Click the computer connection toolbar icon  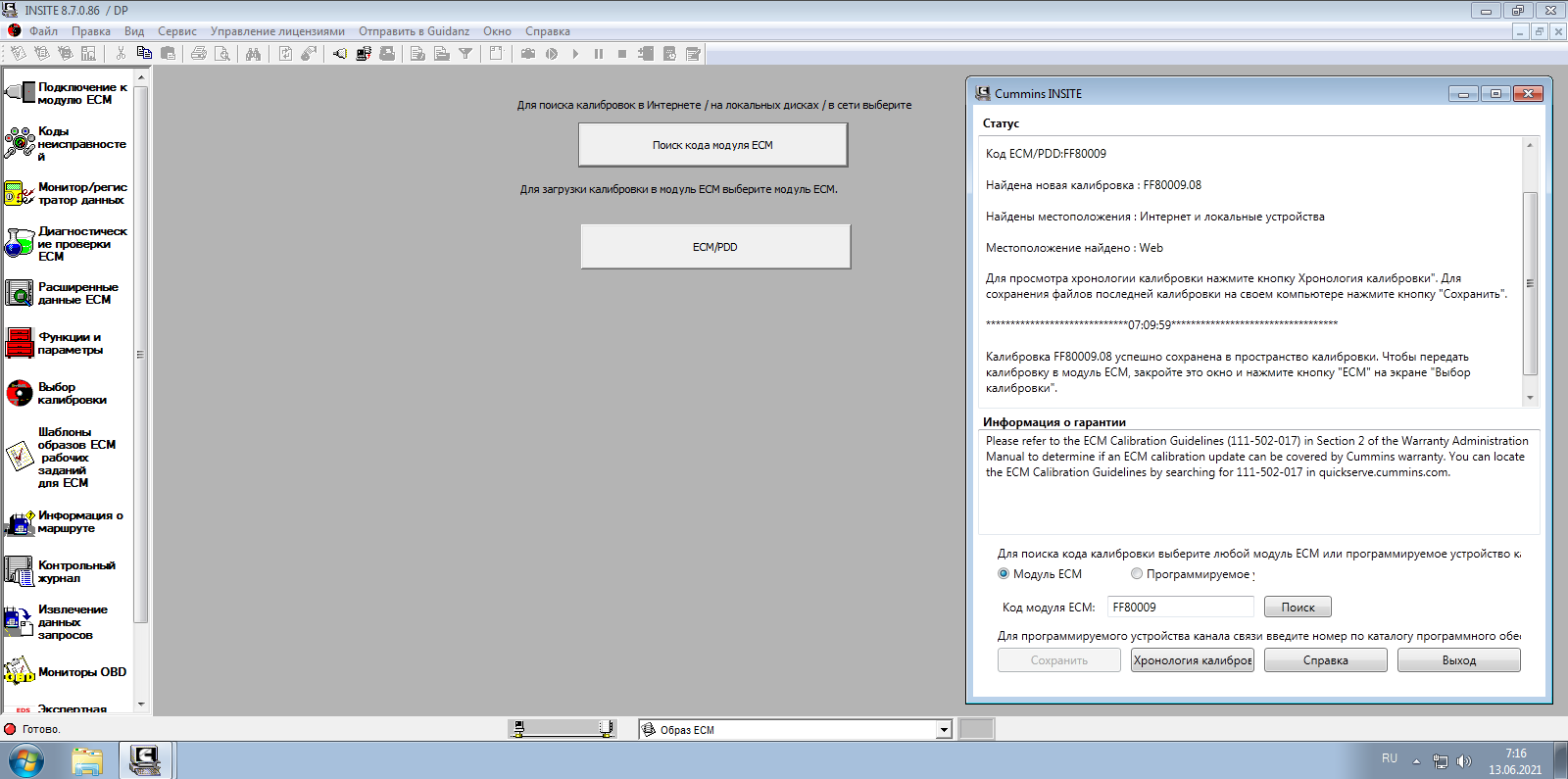click(x=364, y=54)
